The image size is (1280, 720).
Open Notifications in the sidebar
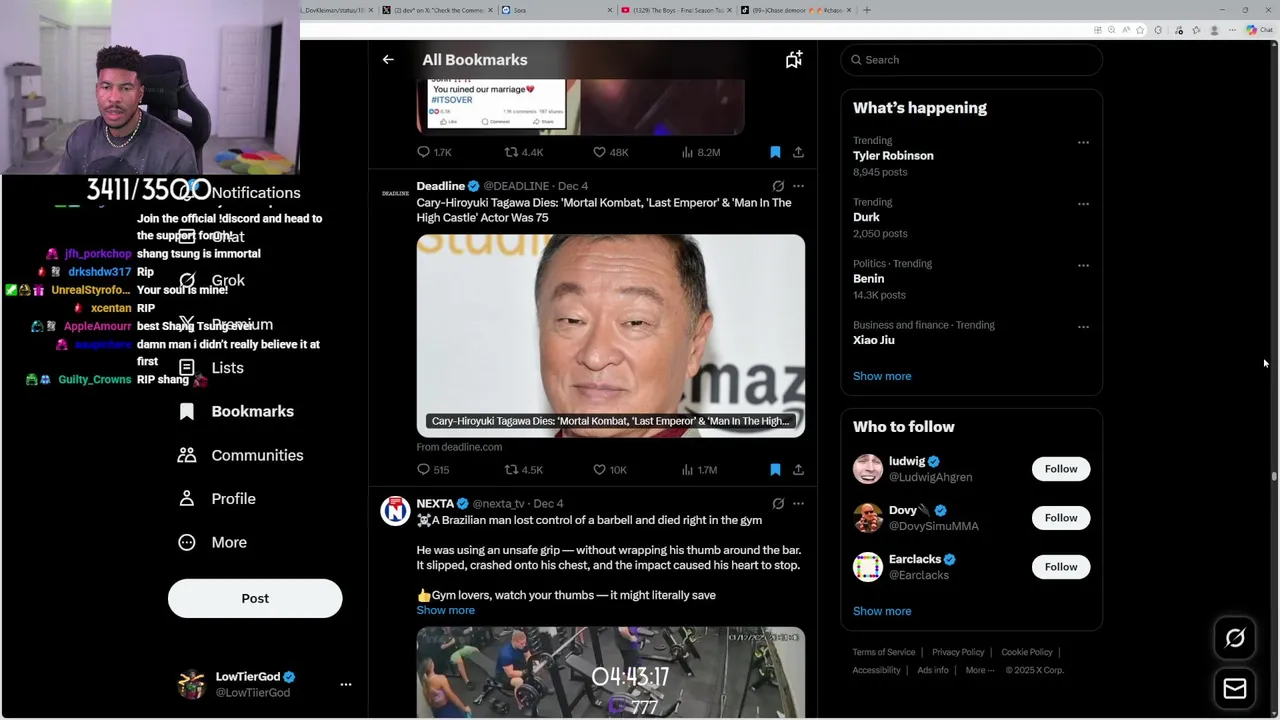(256, 193)
